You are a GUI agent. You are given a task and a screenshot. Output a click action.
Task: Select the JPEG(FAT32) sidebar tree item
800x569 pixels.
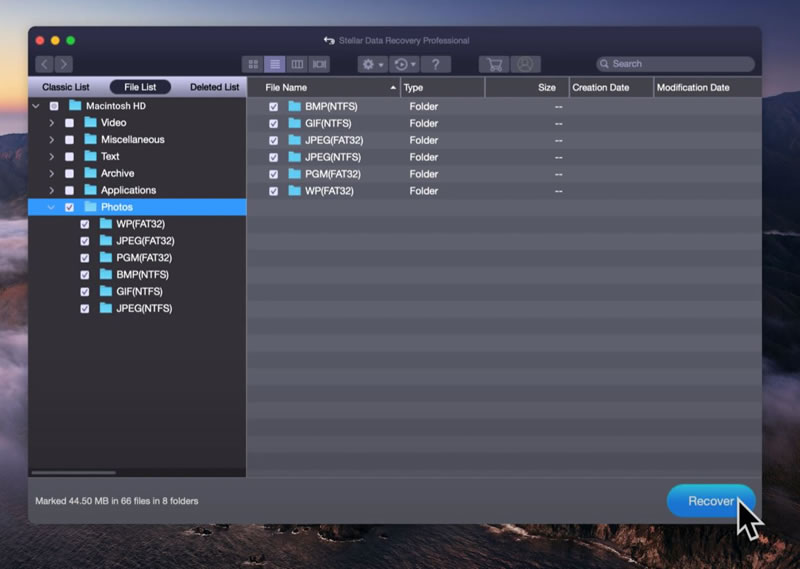(x=145, y=241)
